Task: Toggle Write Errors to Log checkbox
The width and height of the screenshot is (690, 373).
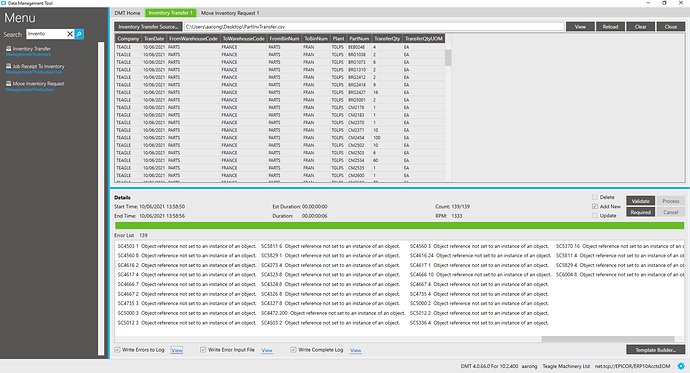Action: (x=117, y=350)
